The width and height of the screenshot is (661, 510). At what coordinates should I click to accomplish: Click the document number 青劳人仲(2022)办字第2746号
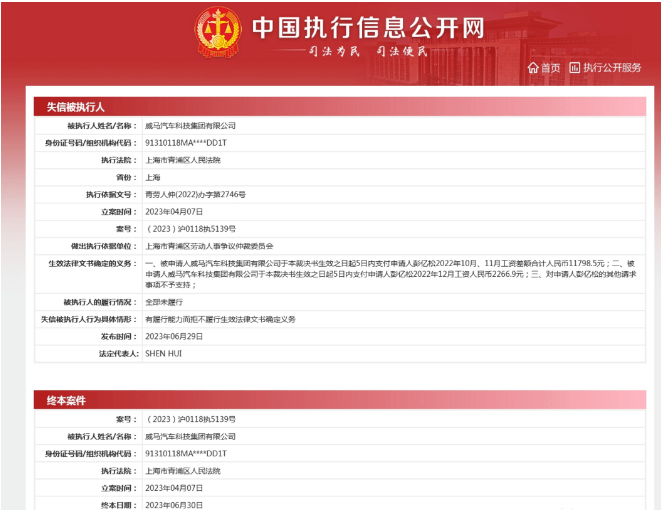[195, 194]
